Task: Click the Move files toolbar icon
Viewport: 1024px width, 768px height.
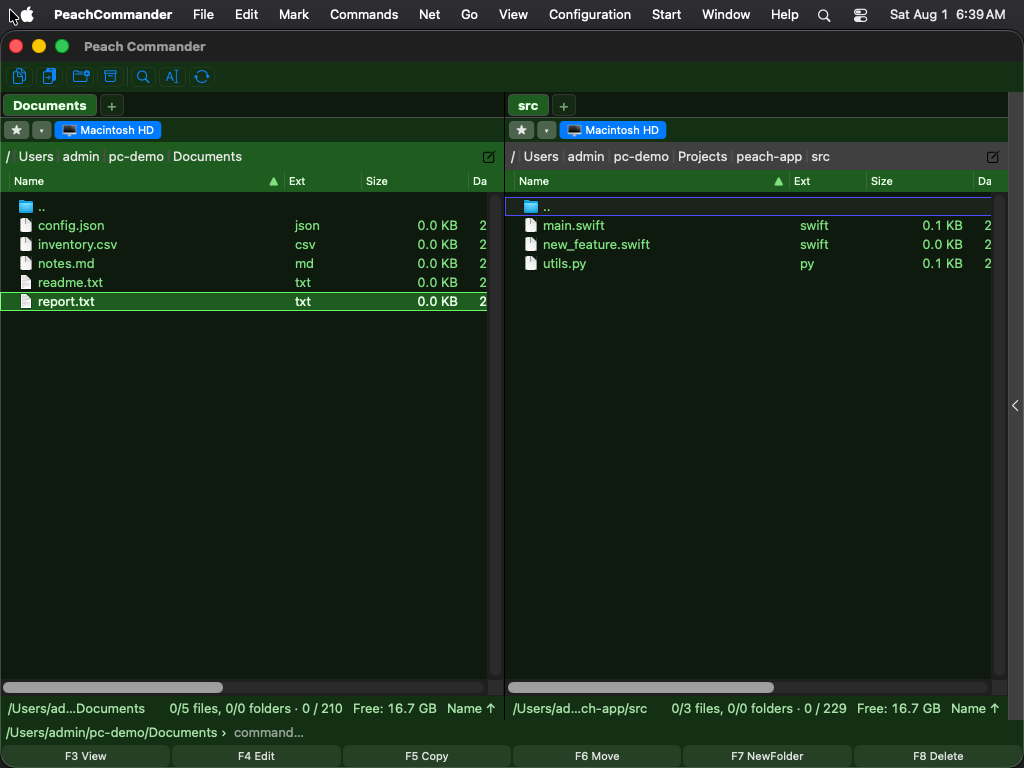Action: [50, 76]
